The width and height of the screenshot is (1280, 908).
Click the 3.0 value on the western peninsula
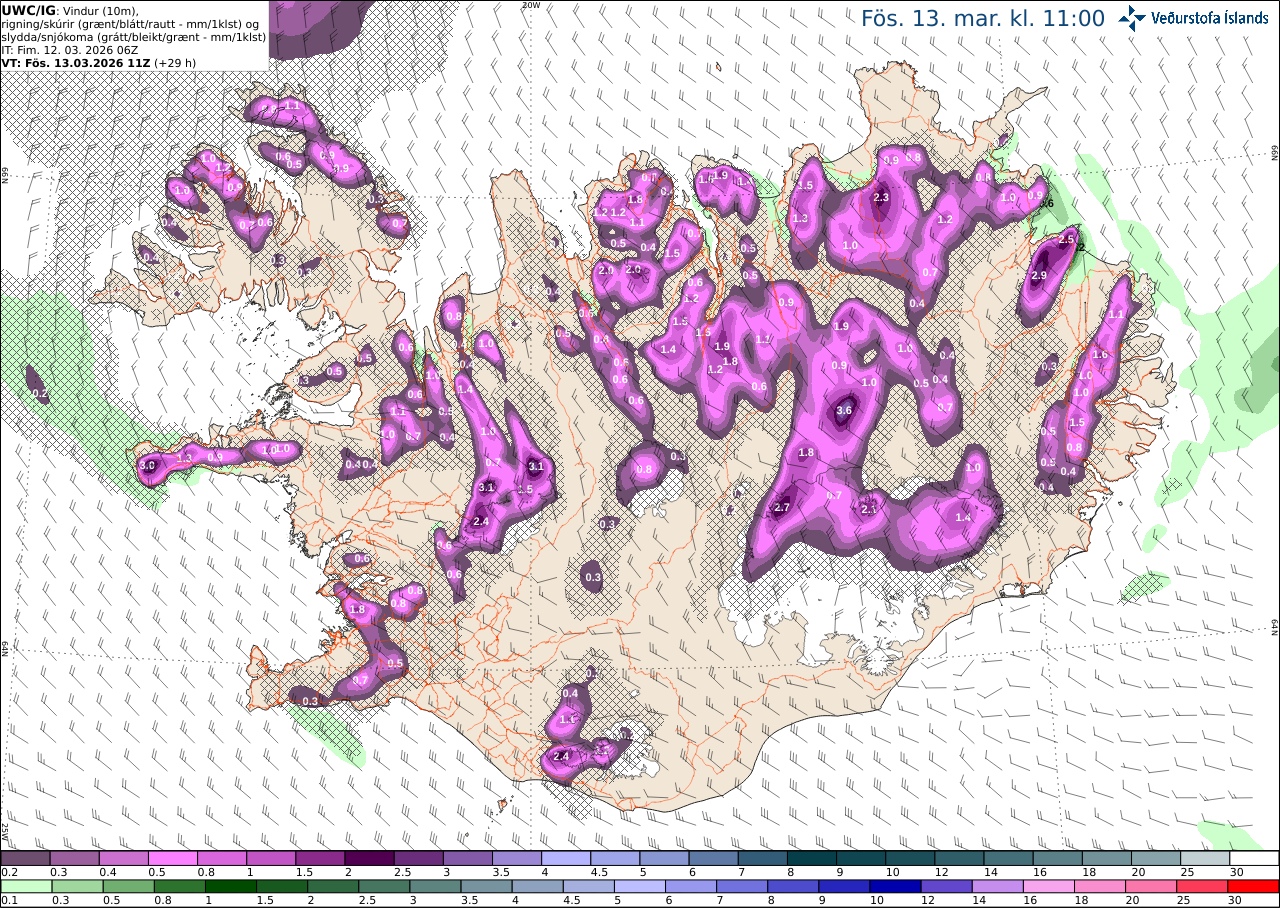148,466
